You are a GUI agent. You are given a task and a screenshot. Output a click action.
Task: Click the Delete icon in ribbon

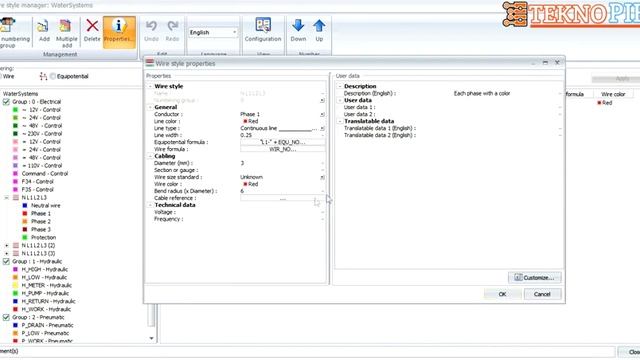tap(92, 26)
